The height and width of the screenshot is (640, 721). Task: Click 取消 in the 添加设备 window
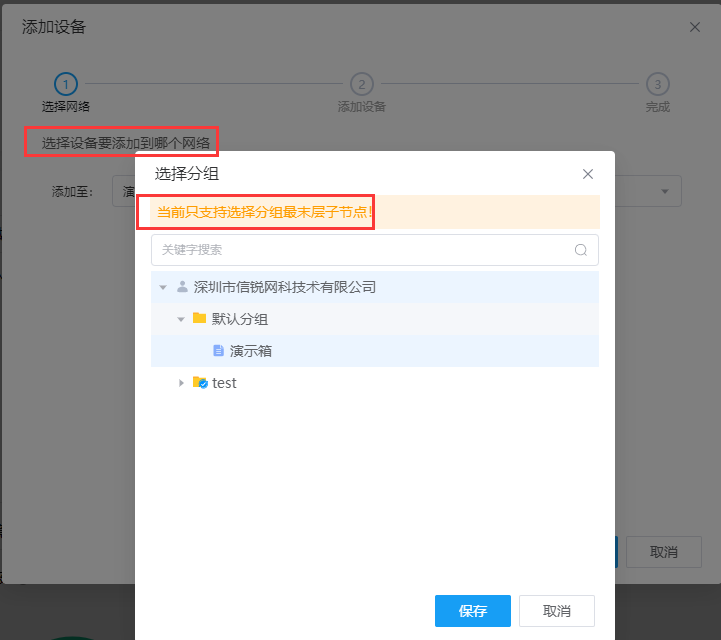(664, 552)
